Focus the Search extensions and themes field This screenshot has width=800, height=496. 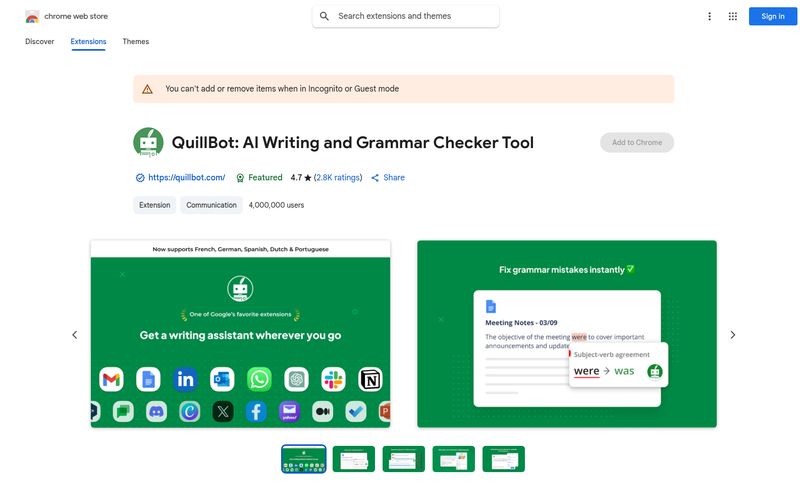coord(406,16)
